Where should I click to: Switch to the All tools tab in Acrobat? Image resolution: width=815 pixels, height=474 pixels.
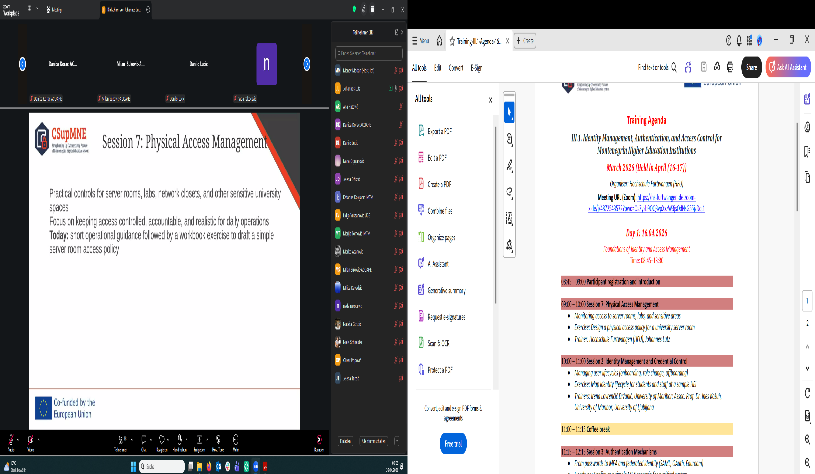click(419, 68)
